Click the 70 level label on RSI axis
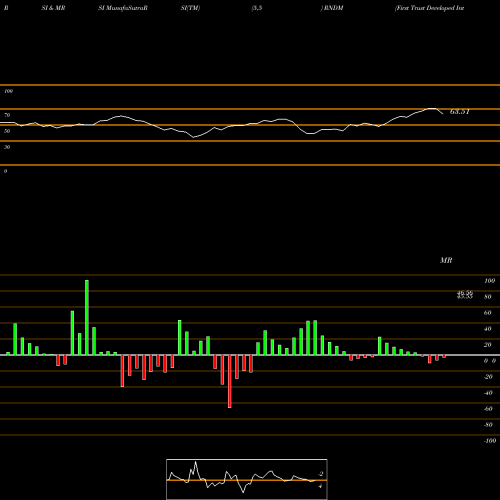 pos(7,115)
